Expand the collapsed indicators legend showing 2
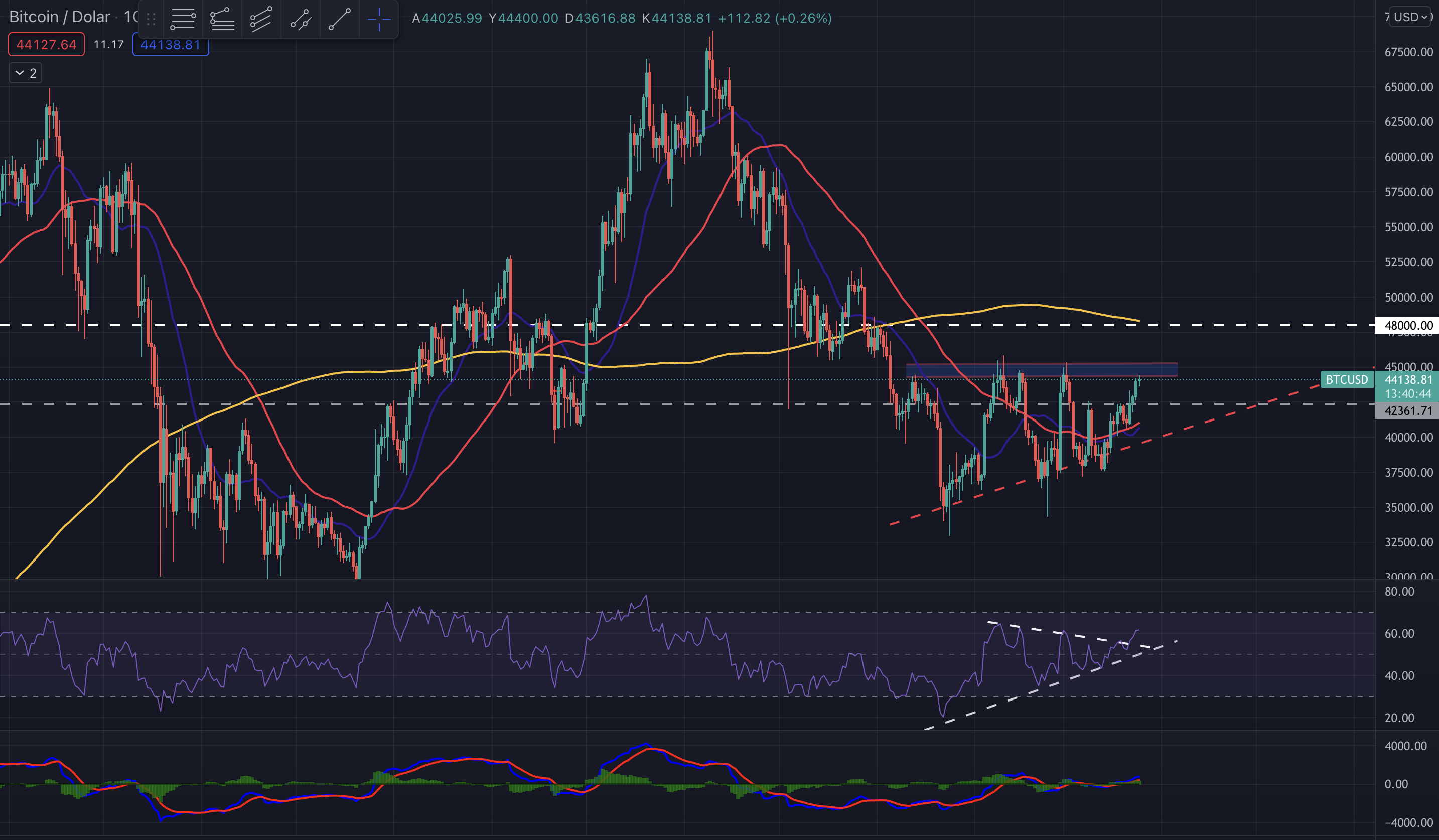Viewport: 1439px width, 840px height. 26,73
